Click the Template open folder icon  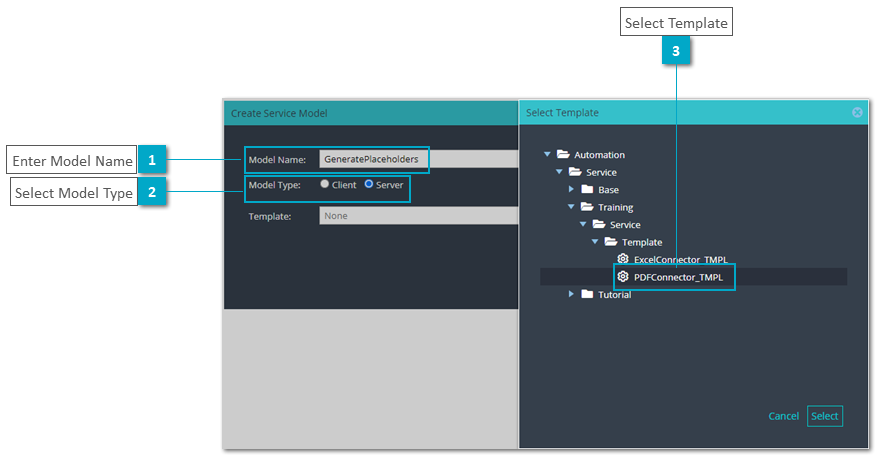[x=611, y=241]
